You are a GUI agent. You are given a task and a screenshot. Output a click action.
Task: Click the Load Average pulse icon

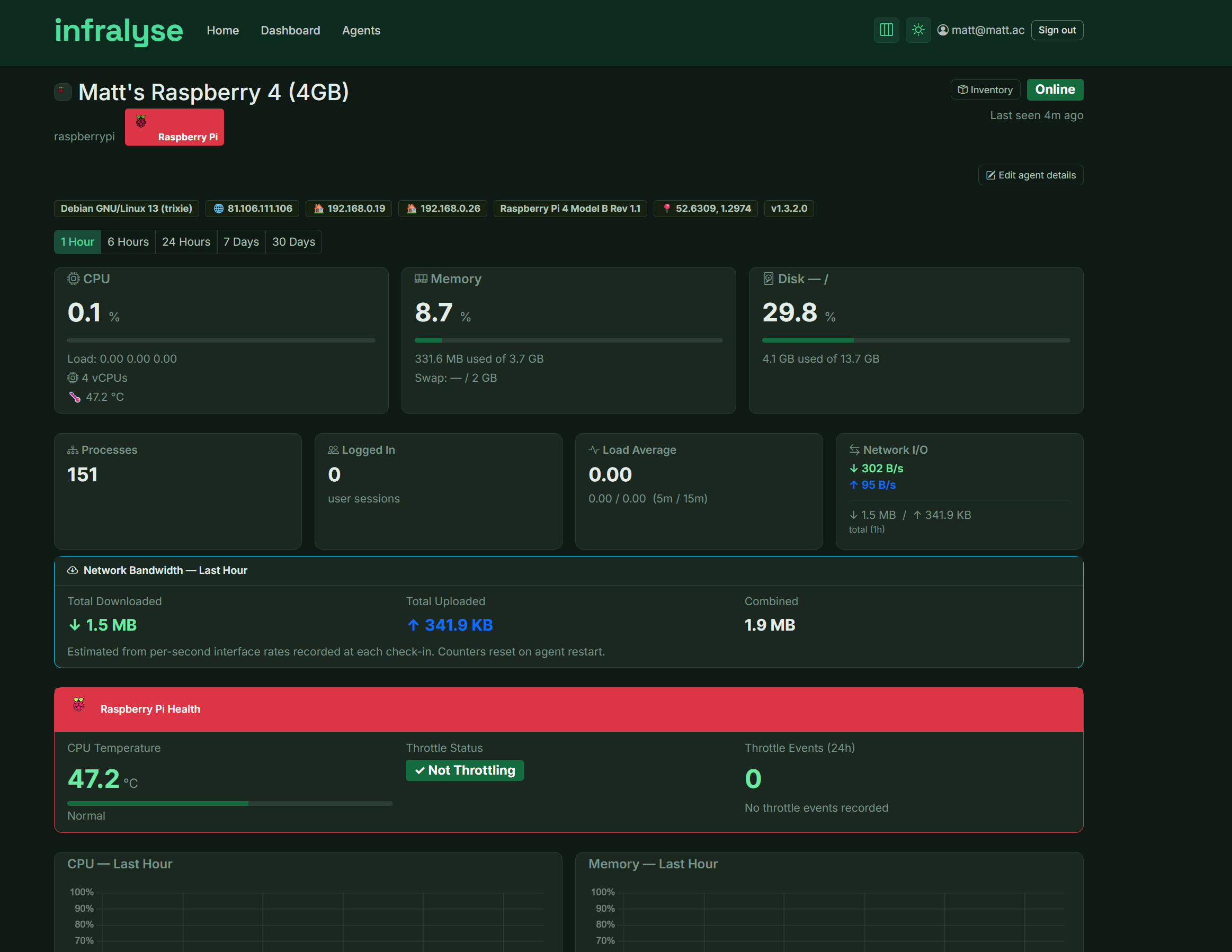click(594, 450)
